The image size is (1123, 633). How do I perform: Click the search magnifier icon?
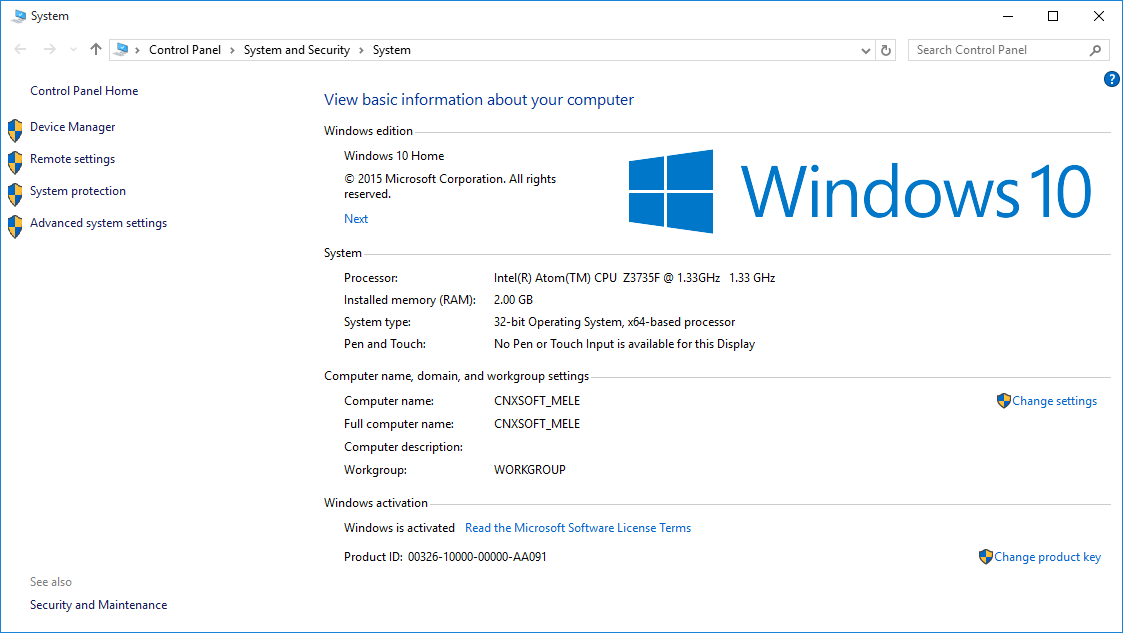(1095, 50)
